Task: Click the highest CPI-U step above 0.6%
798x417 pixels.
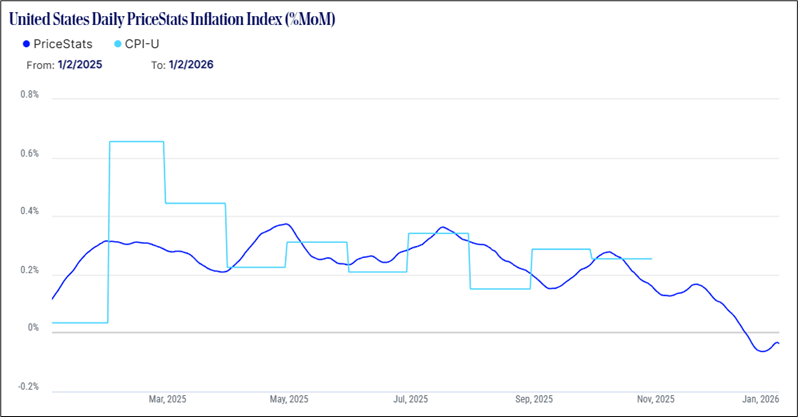Action: (136, 142)
